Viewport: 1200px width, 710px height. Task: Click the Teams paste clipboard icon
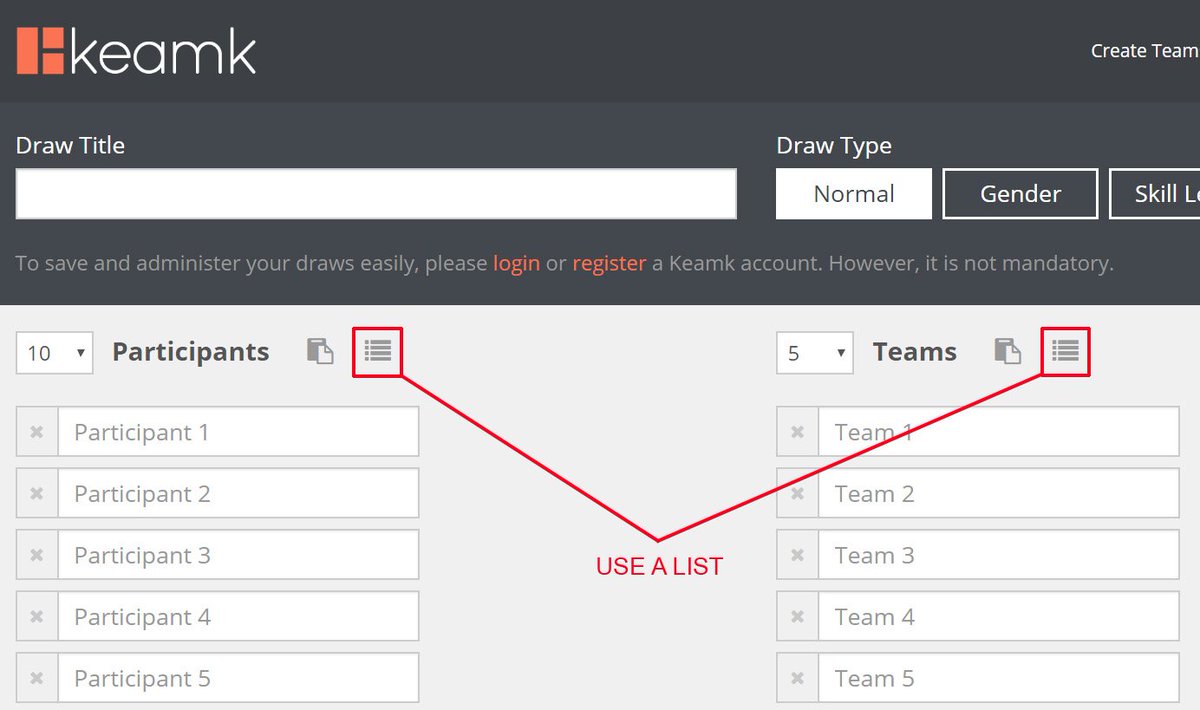pos(1008,351)
